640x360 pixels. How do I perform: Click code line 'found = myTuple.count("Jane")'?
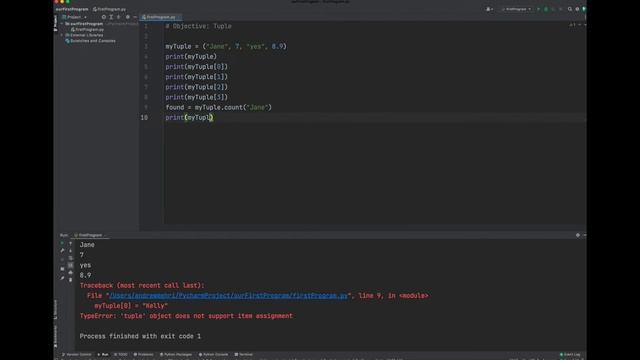pos(218,107)
